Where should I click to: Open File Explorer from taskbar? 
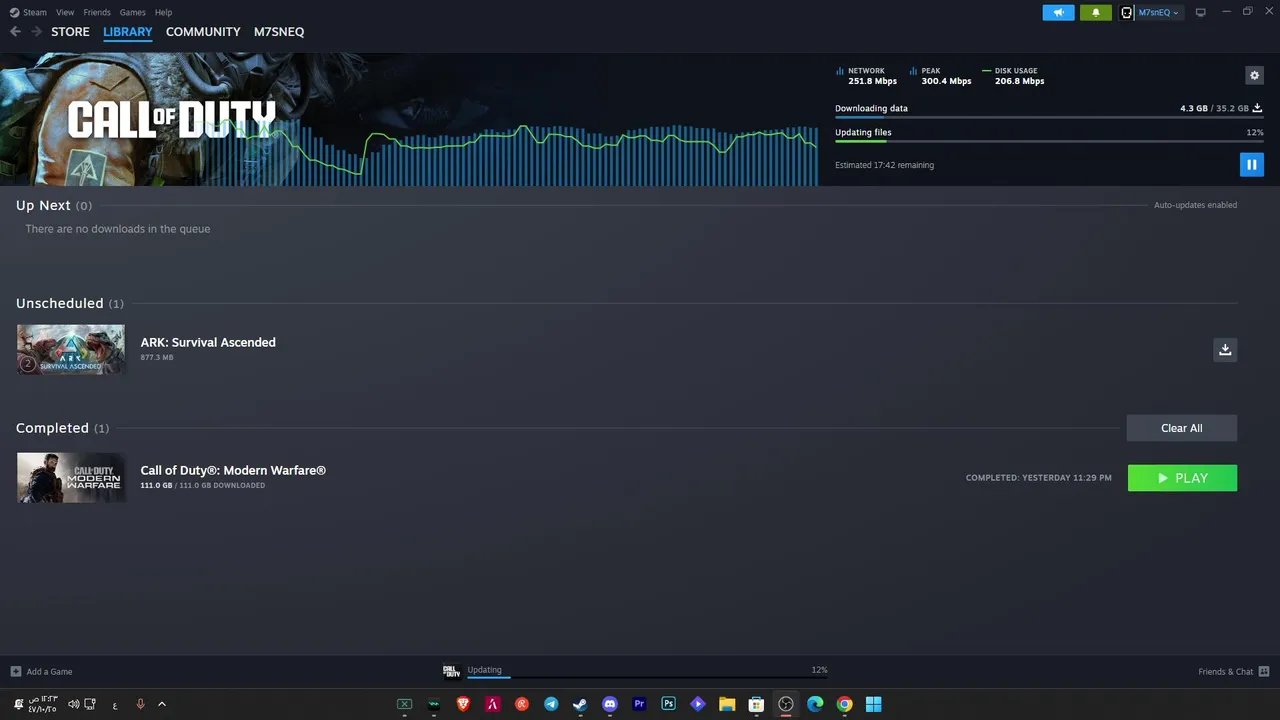[x=727, y=704]
